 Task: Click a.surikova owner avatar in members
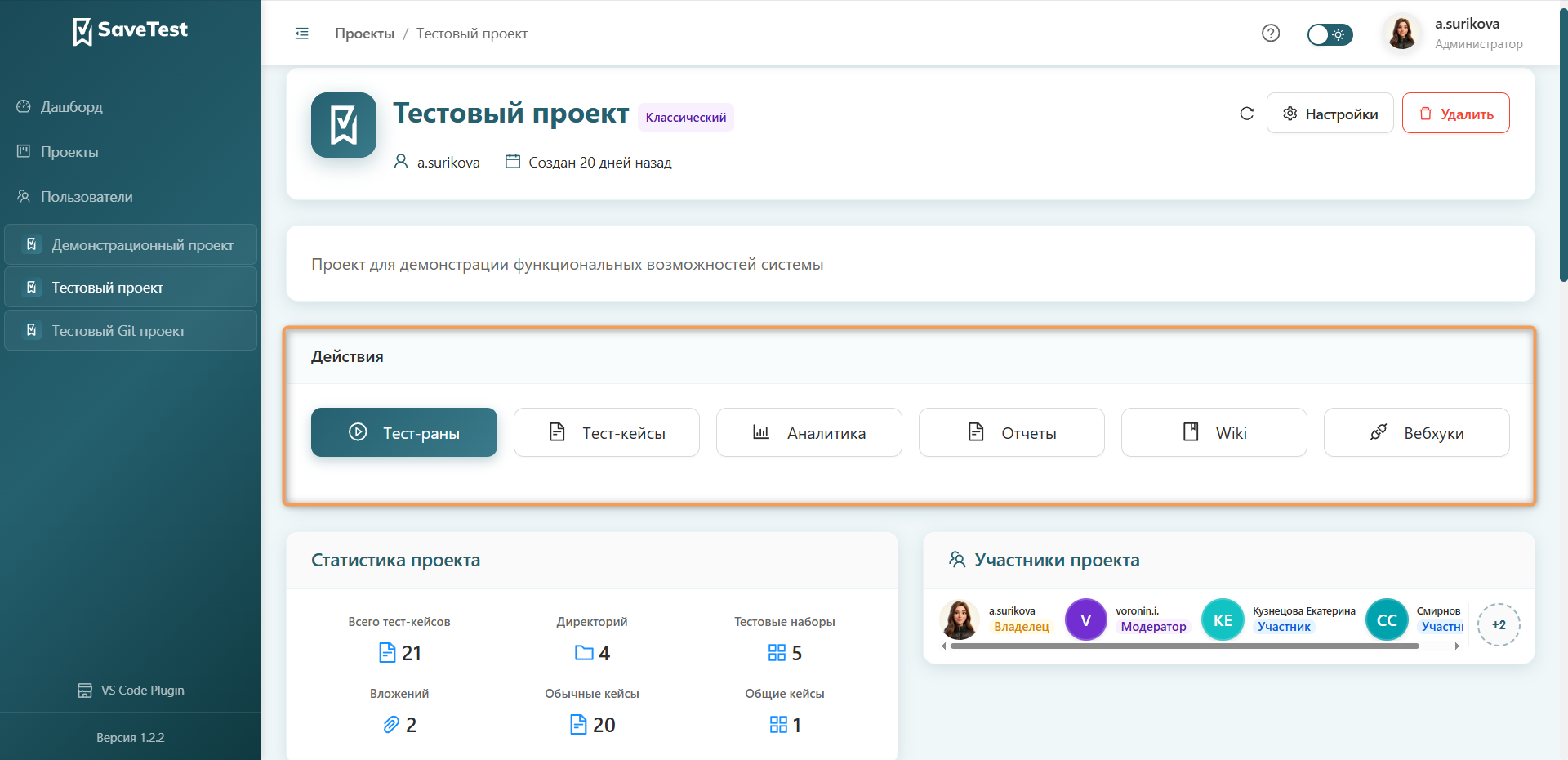click(960, 619)
